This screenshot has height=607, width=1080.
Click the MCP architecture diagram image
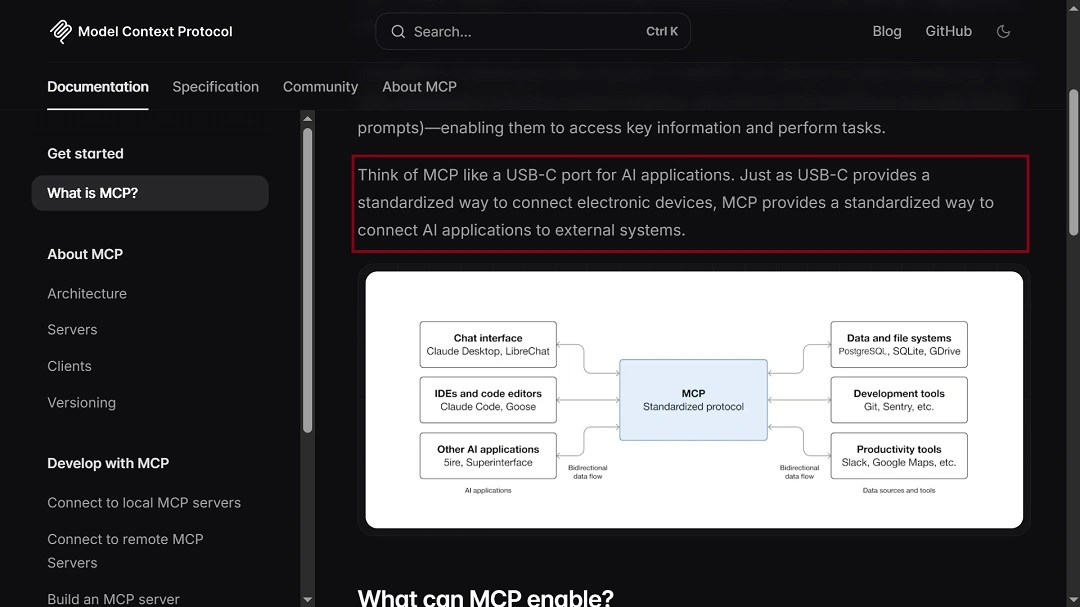pos(693,398)
